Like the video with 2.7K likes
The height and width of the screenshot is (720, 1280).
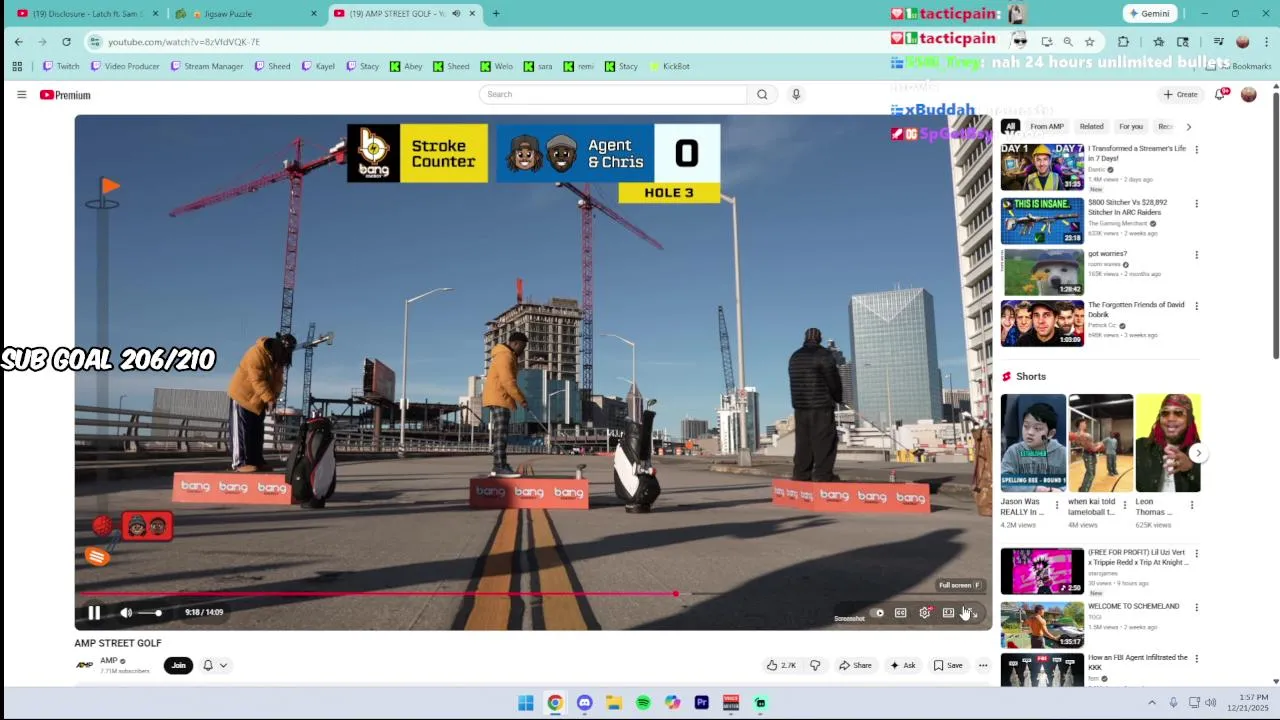(x=782, y=665)
